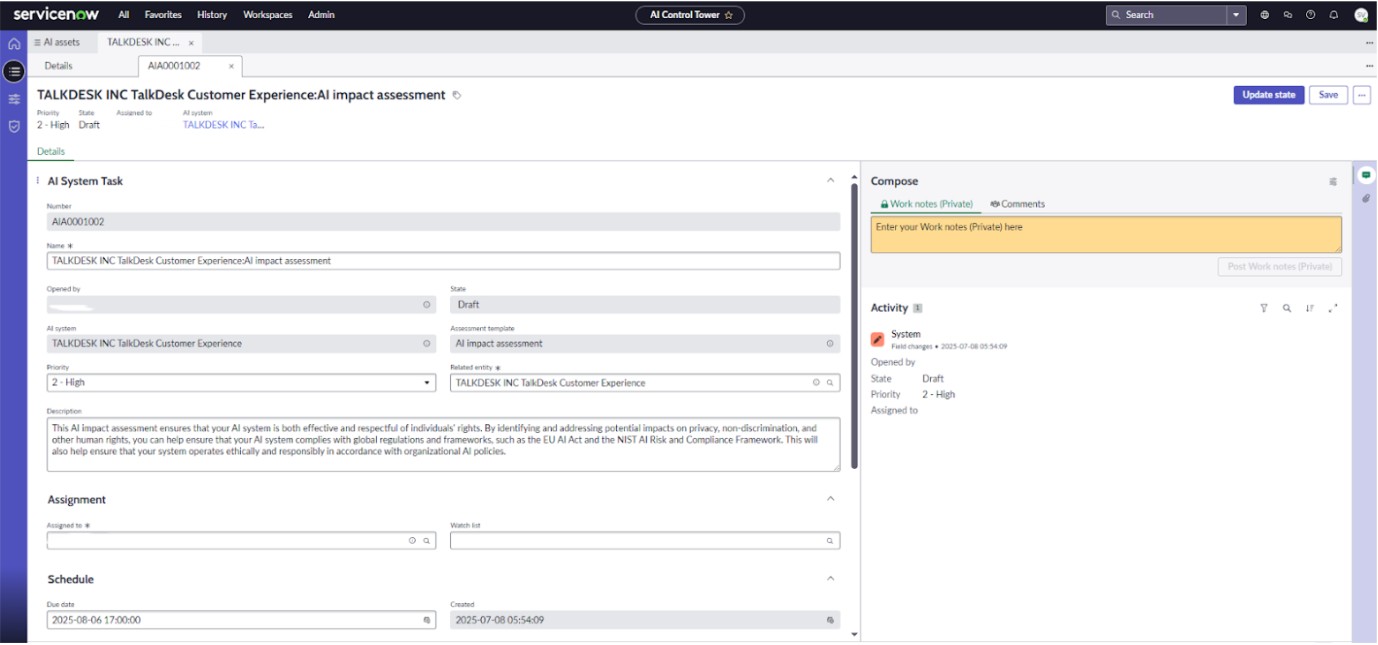1378x645 pixels.
Task: Filter the Activity stream
Action: [x=1264, y=309]
